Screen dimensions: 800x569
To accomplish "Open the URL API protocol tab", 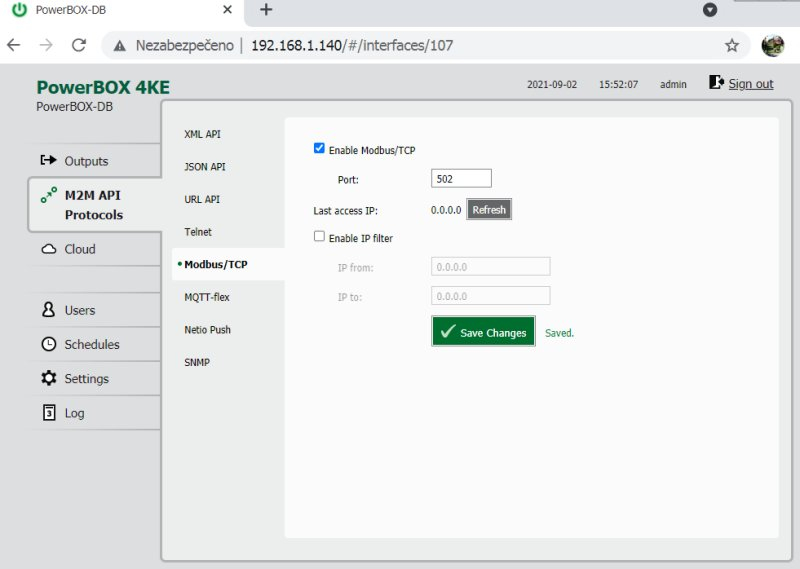I will (202, 200).
